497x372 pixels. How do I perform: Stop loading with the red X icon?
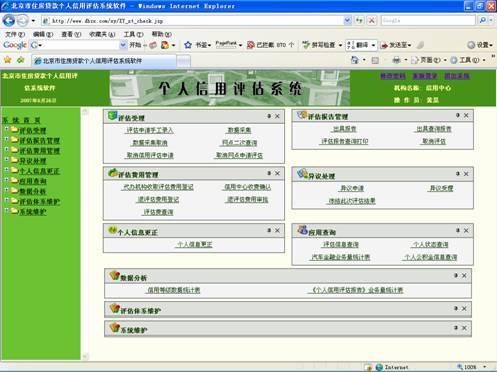[372, 21]
